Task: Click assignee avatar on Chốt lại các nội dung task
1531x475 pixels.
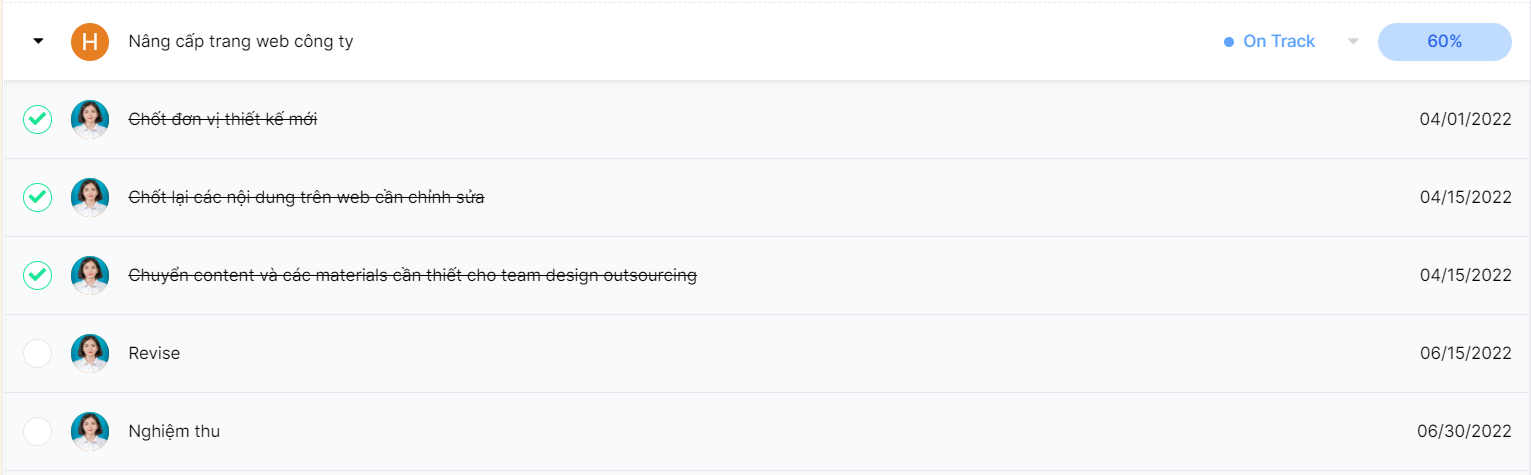Action: [x=90, y=198]
